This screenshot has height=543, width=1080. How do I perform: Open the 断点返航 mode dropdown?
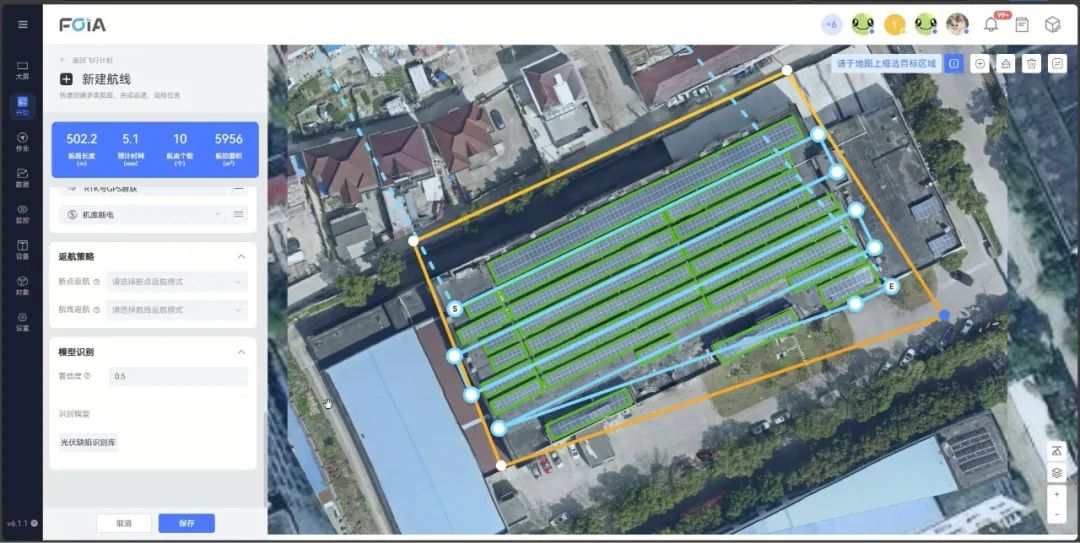[x=176, y=282]
